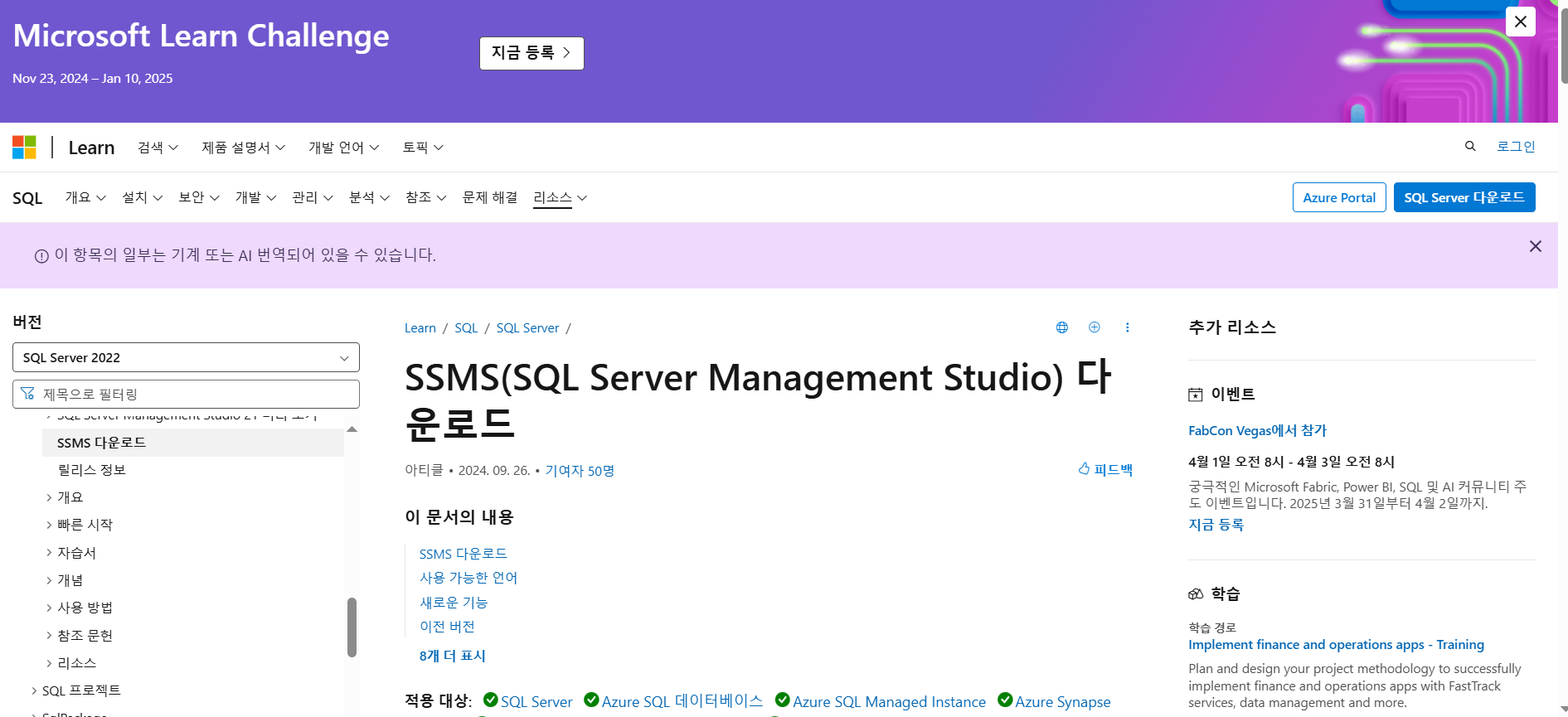
Task: Jump to 이전 버전 section
Action: coord(447,627)
